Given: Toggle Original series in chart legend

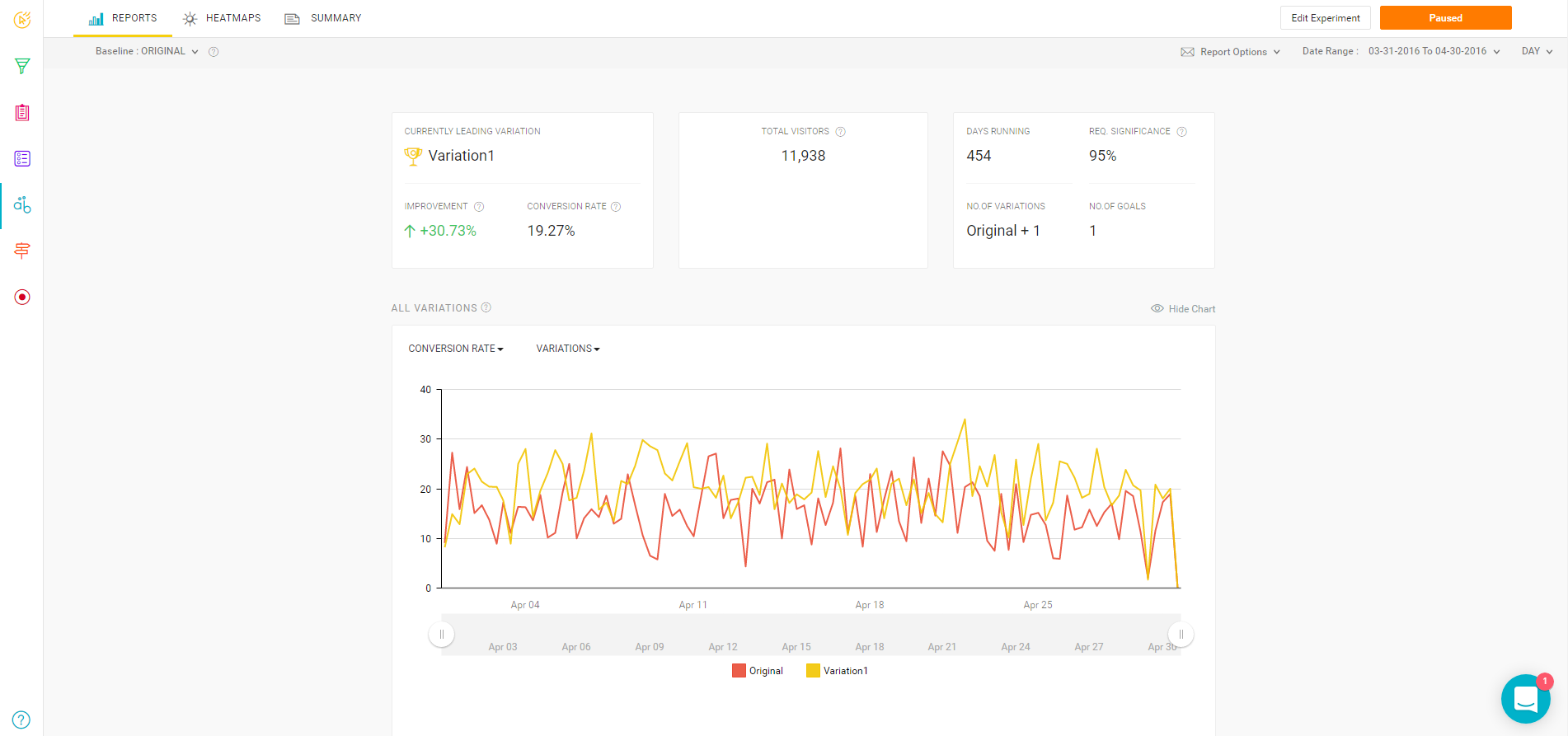Looking at the screenshot, I should 758,671.
